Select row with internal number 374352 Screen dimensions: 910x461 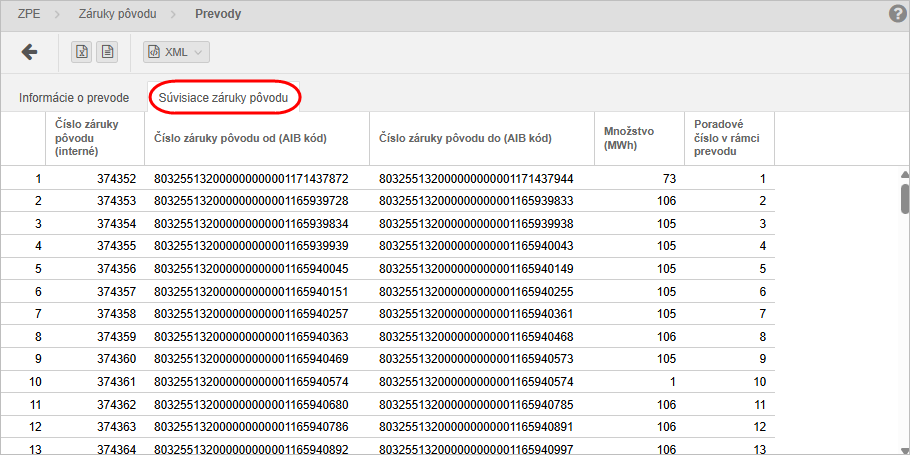pyautogui.click(x=116, y=179)
